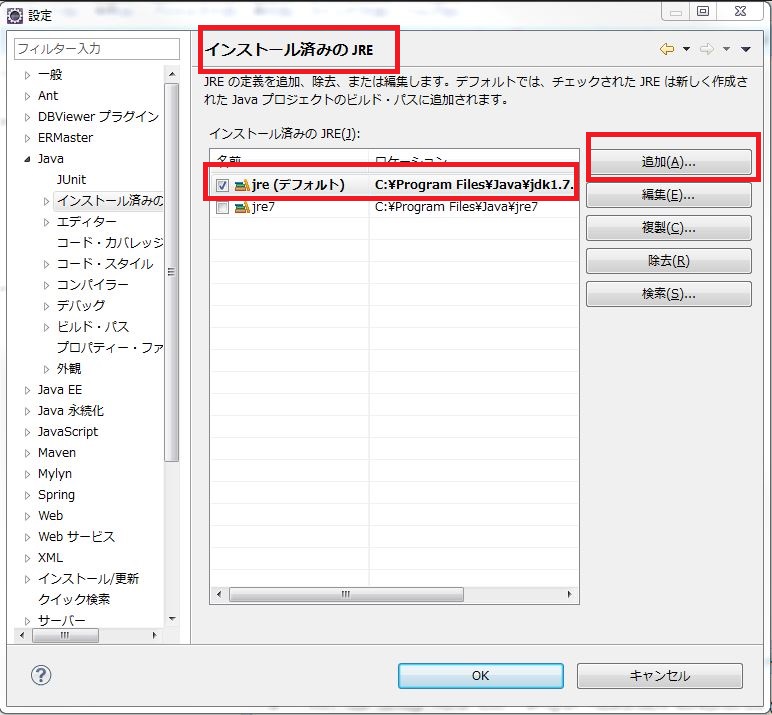Click the tree horizontal scroll right arrow

click(x=155, y=635)
